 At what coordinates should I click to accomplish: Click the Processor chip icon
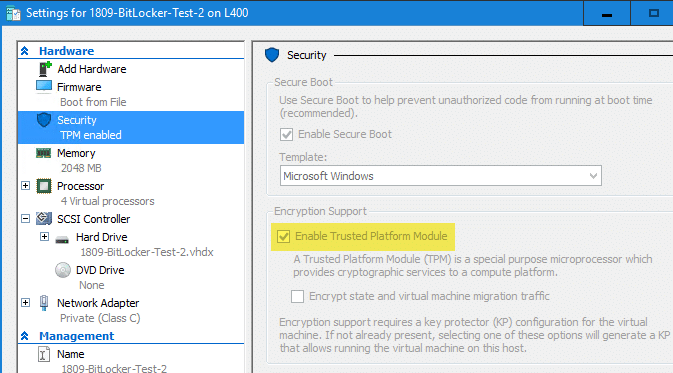44,186
